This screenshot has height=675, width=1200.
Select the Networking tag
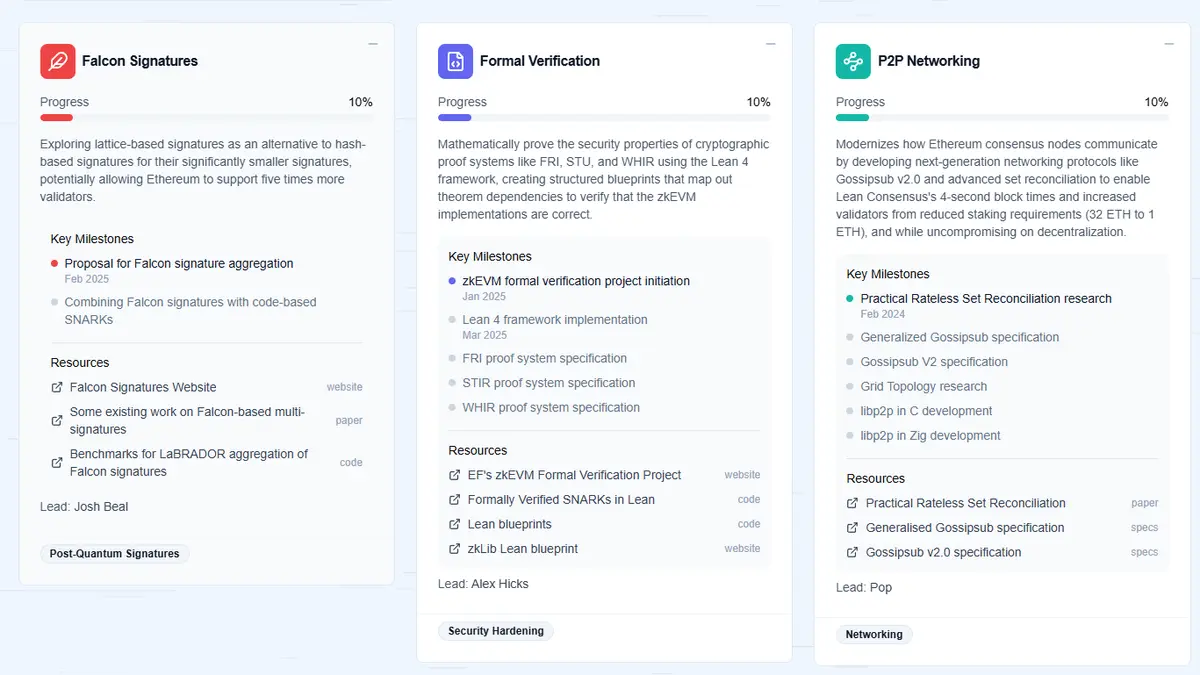874,634
